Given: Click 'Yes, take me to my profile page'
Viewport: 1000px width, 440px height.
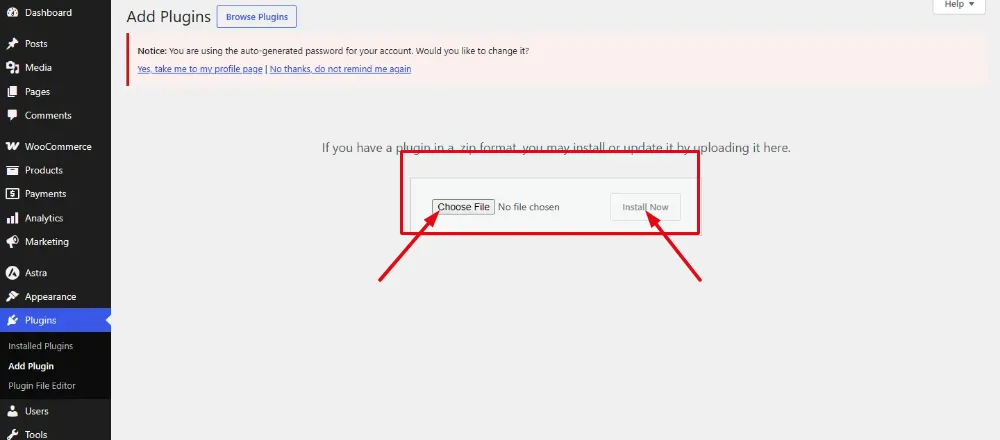Looking at the screenshot, I should point(200,69).
